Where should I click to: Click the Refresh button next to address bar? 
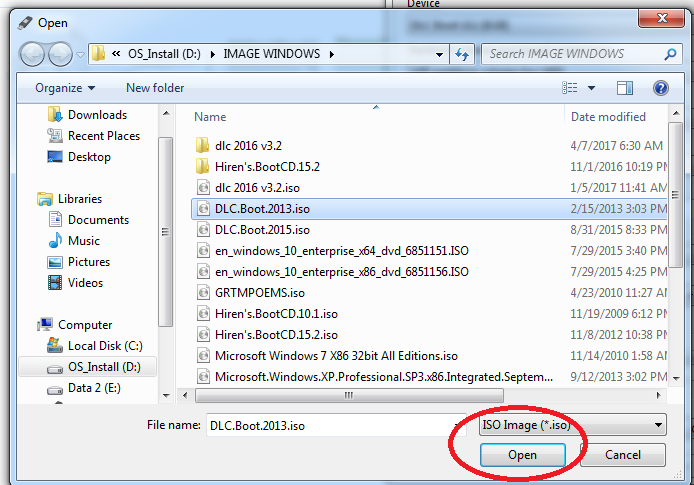(462, 54)
